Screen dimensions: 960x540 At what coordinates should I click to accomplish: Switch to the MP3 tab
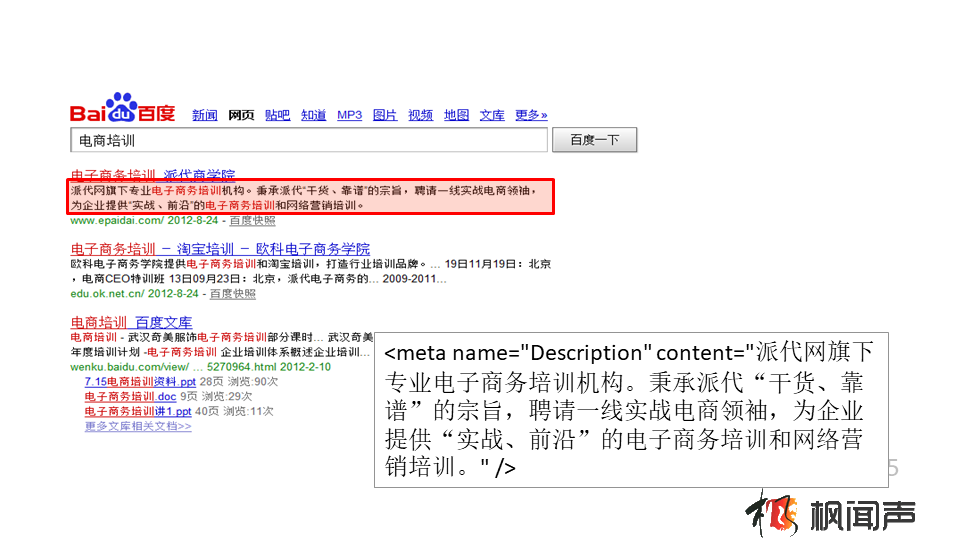[350, 115]
